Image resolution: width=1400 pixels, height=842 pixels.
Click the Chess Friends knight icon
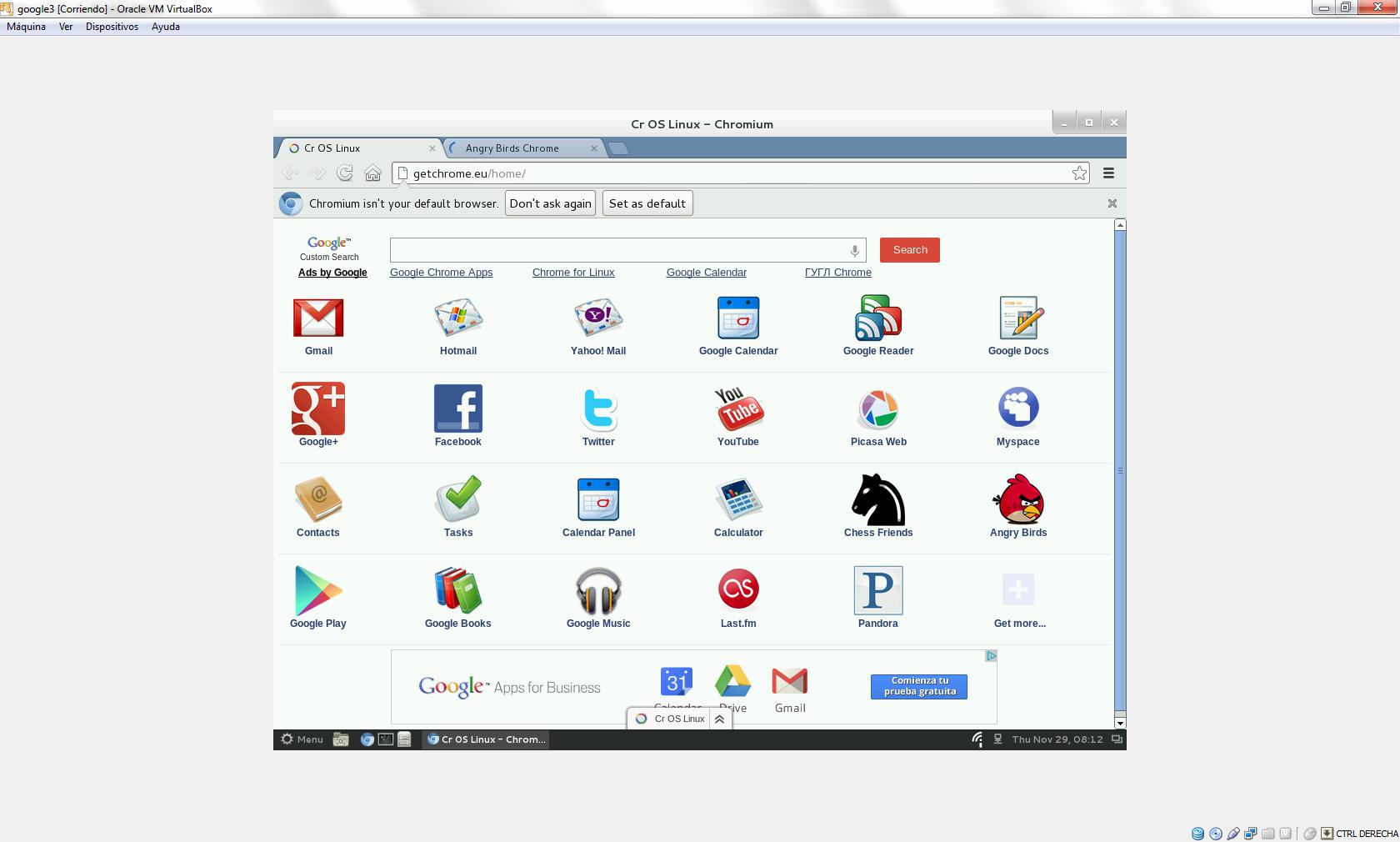(x=877, y=500)
